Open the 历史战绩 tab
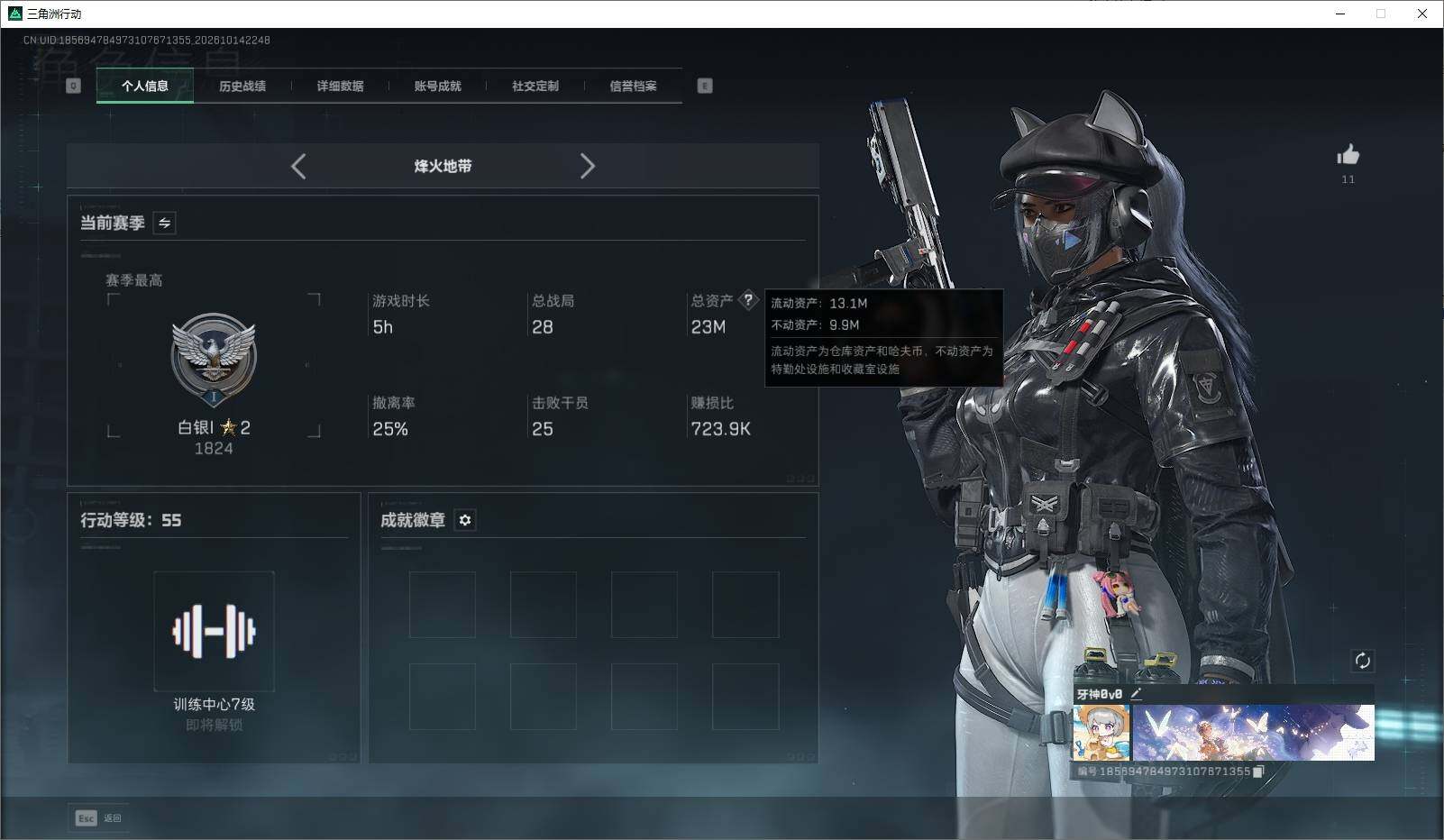Screen dimensions: 1444x840 tap(242, 86)
